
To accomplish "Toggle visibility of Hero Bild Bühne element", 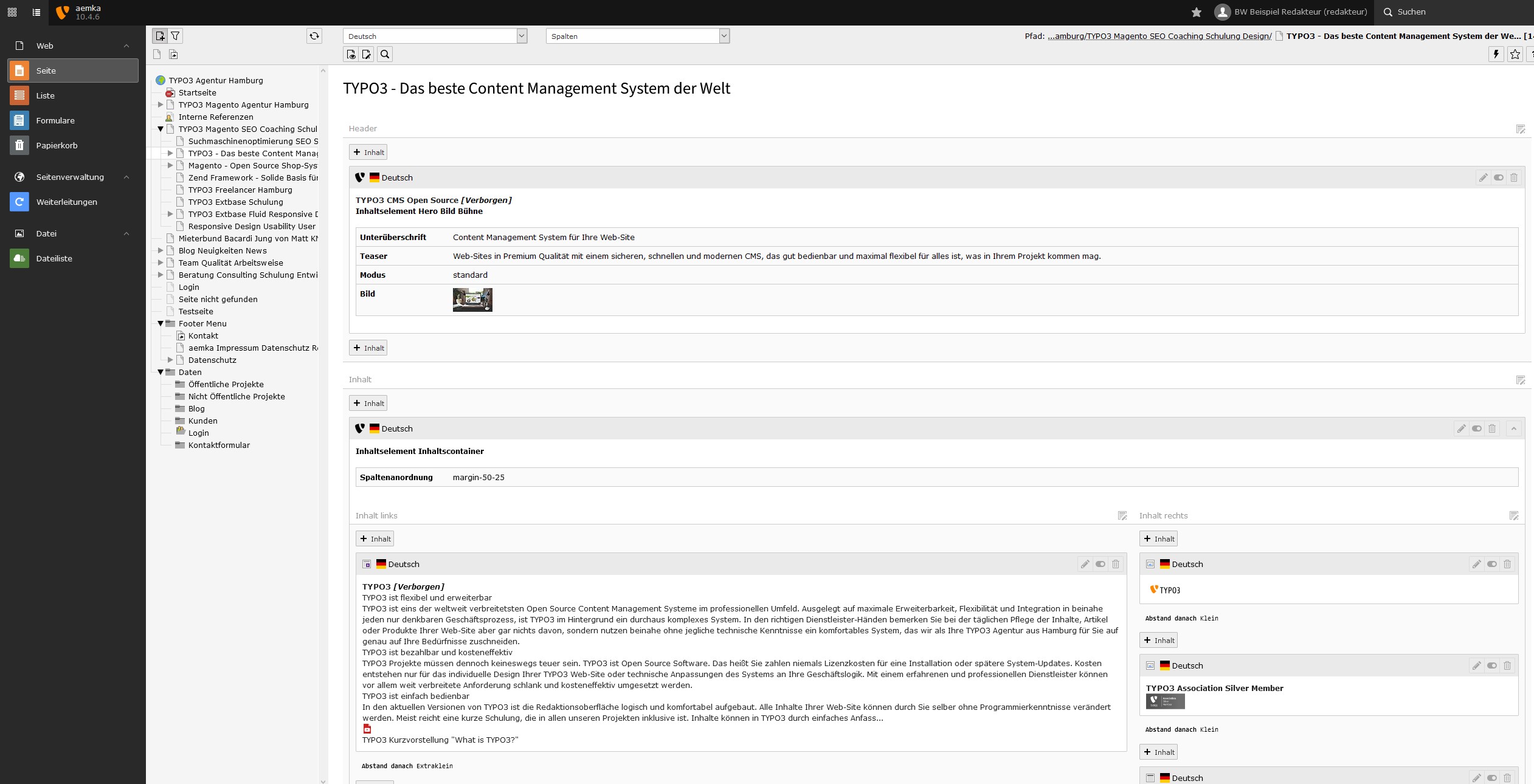I will pos(1499,177).
